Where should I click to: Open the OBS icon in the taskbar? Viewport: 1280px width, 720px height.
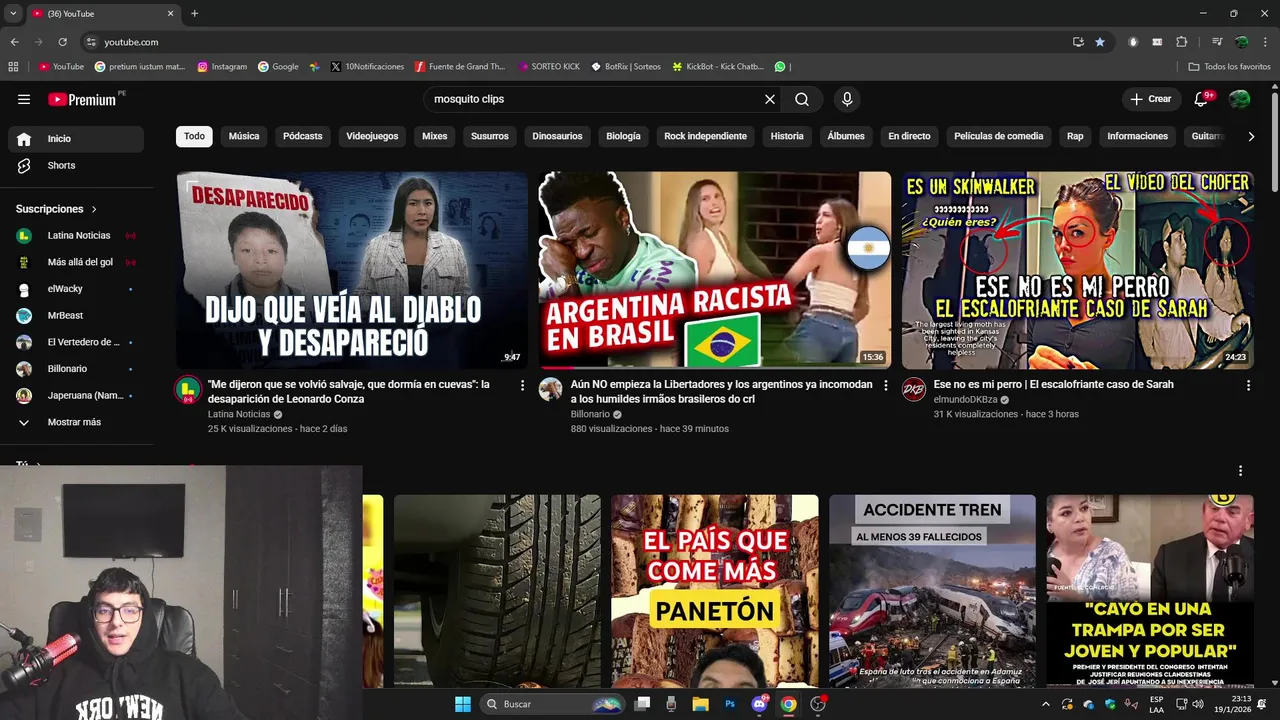click(818, 704)
